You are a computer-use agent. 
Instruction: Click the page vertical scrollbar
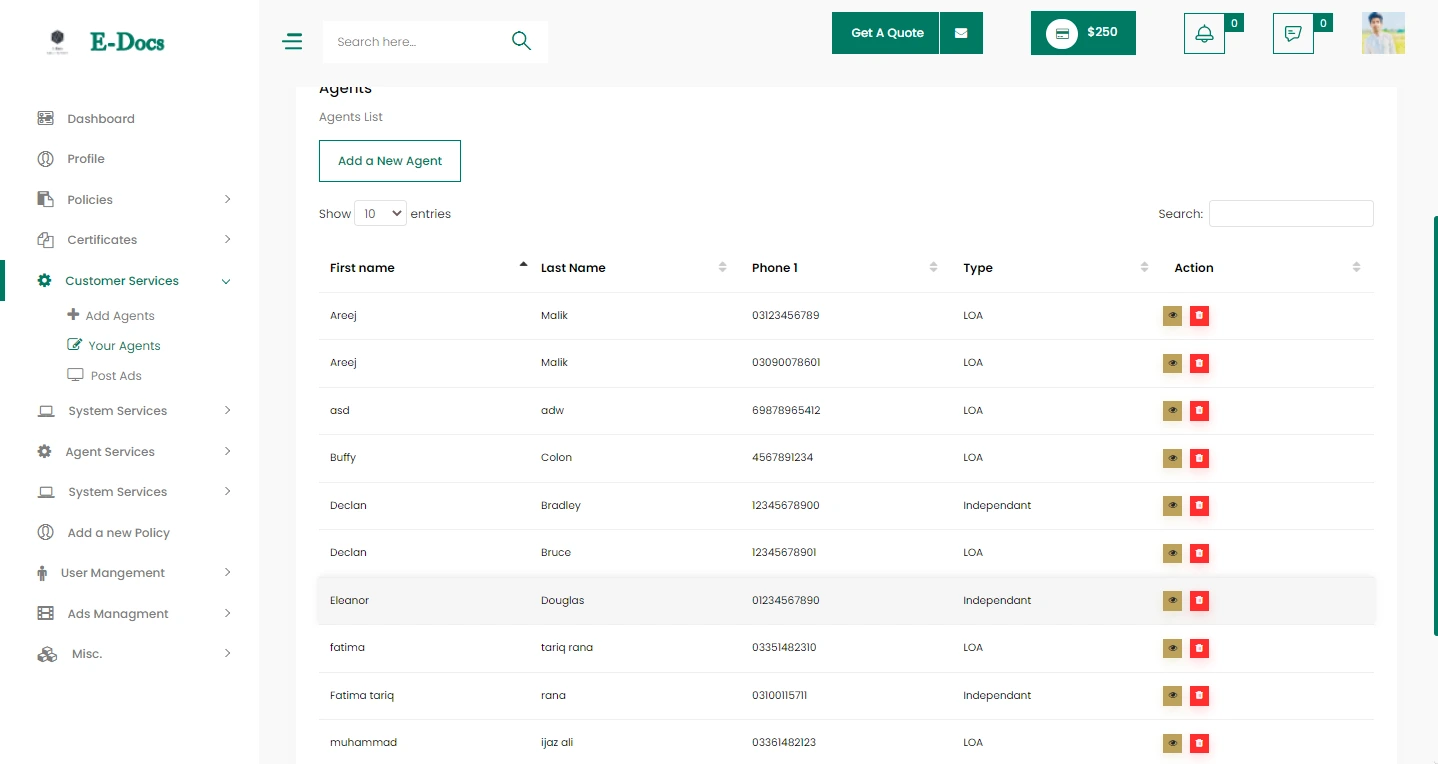(1435, 426)
